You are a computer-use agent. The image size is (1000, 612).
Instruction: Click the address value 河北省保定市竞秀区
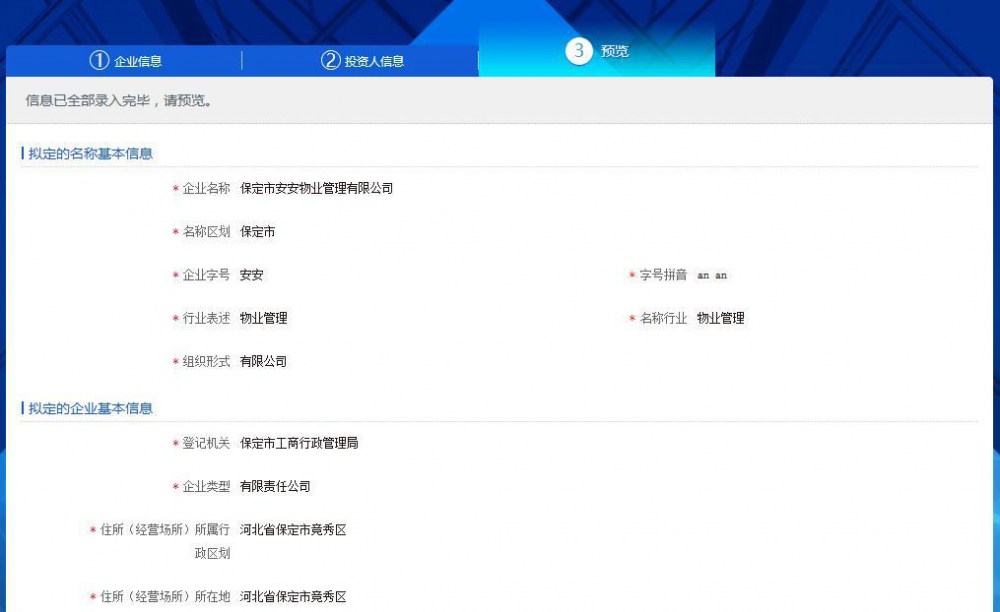click(293, 529)
